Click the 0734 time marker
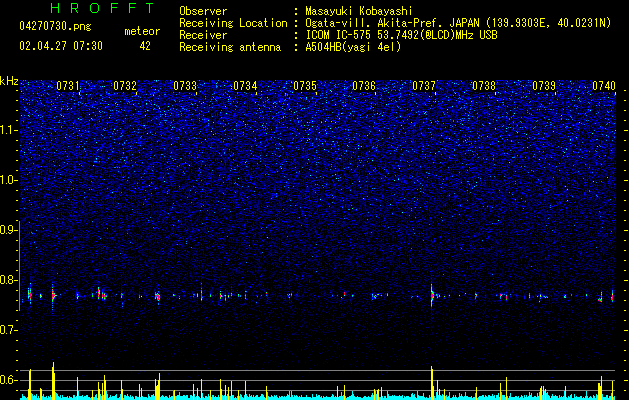 (245, 86)
